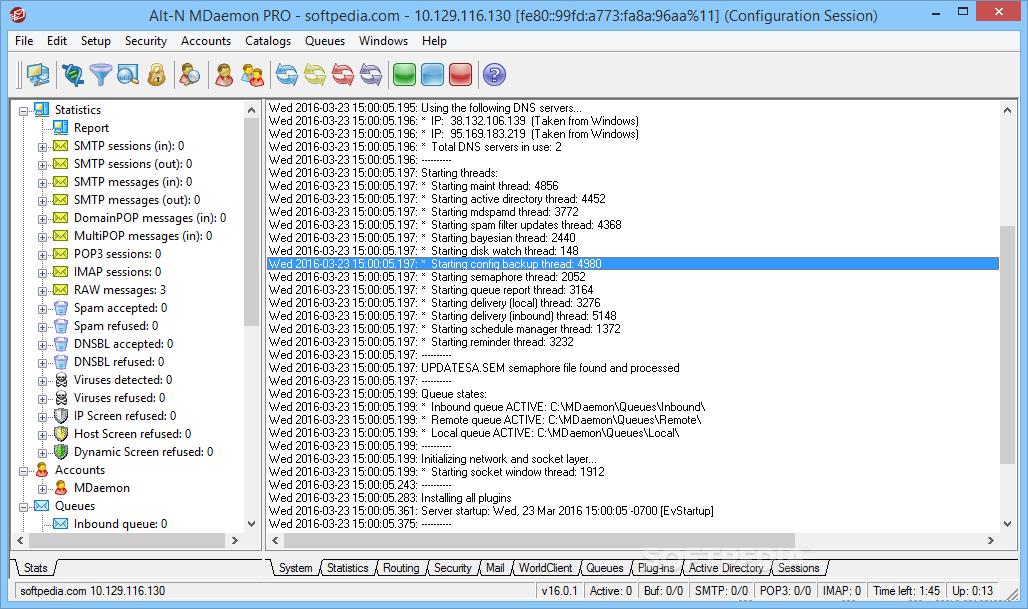The height and width of the screenshot is (609, 1028).
Task: Expand the POP3 sessions node
Action: point(43,255)
